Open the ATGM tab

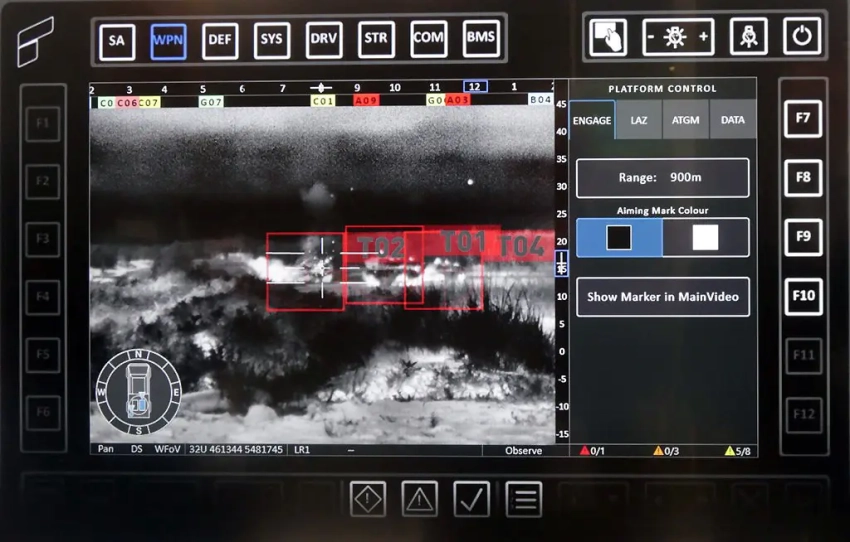(x=685, y=120)
